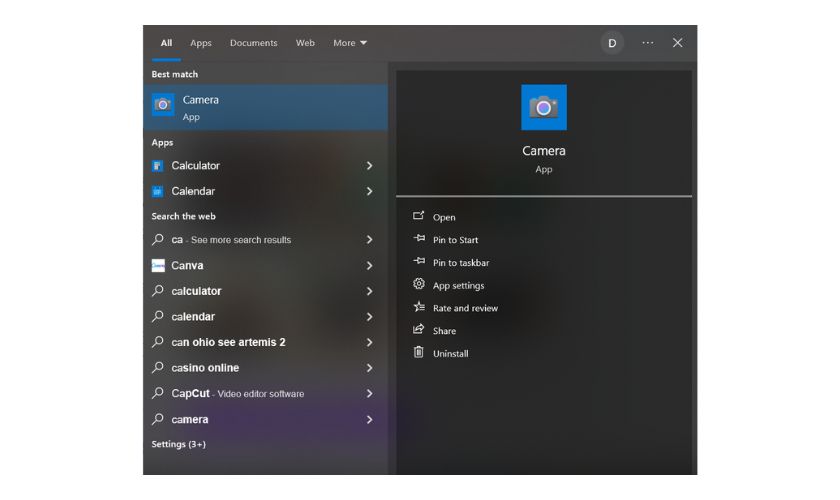Click the Camera app icon in Best match
The height and width of the screenshot is (500, 840).
pyautogui.click(x=163, y=105)
